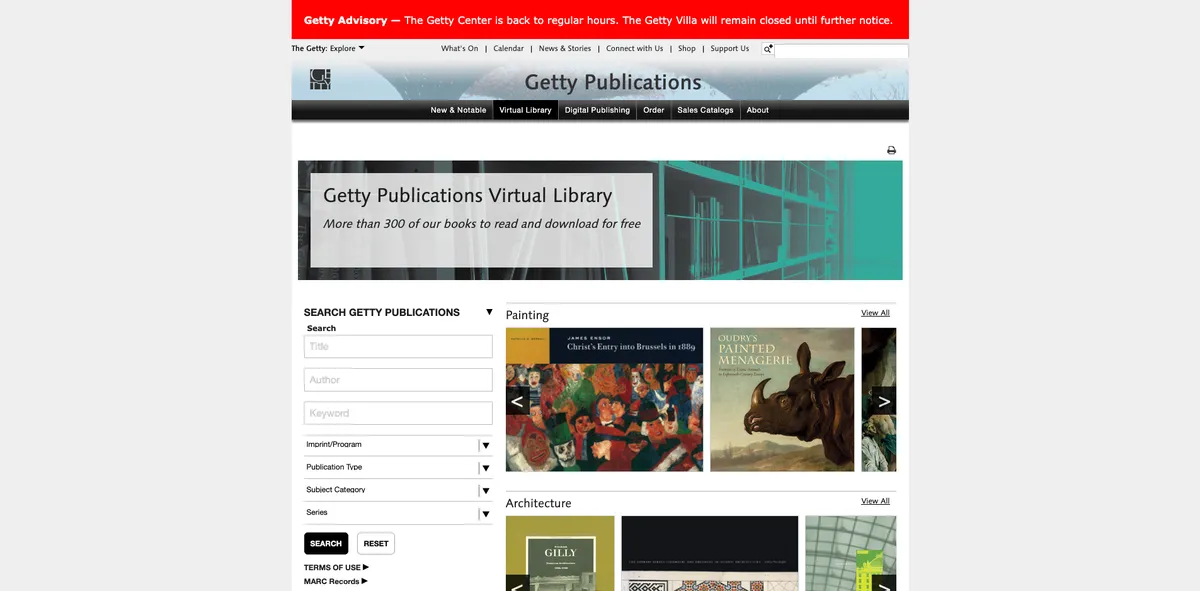Open the Sales Catalogs tab

(705, 110)
